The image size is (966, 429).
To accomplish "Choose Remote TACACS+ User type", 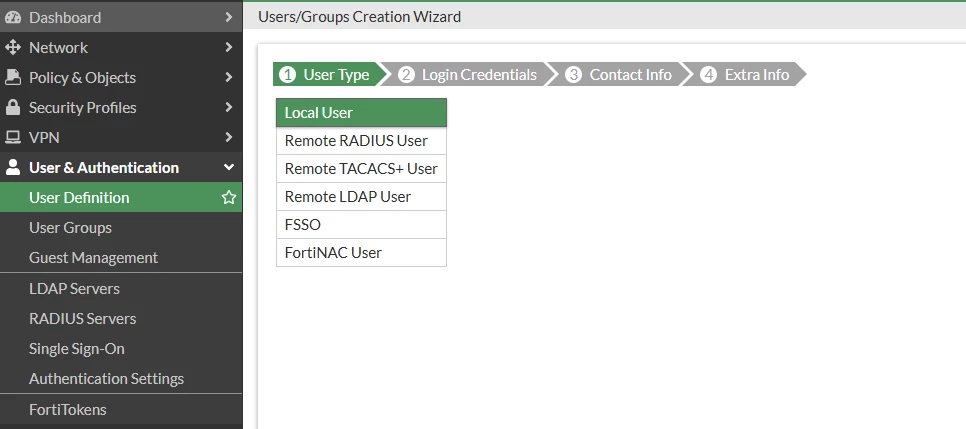I will pos(361,169).
